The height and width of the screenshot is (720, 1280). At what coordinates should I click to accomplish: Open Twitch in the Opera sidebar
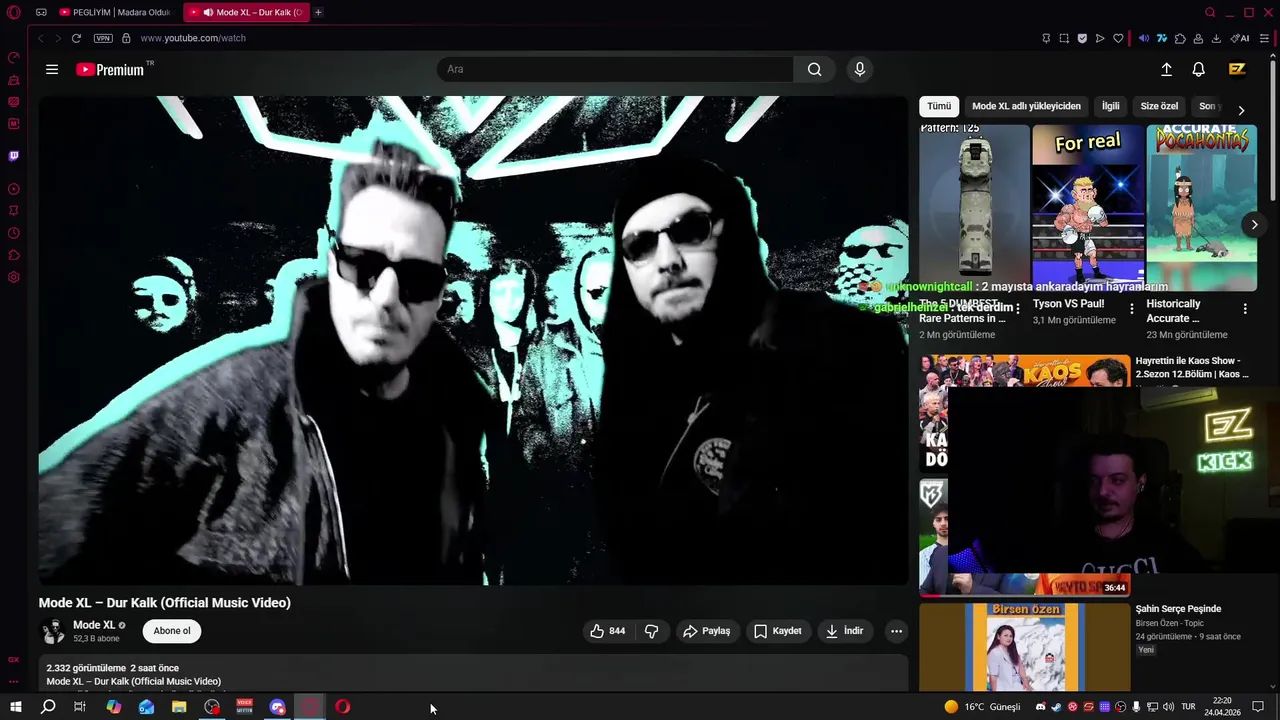(14, 156)
